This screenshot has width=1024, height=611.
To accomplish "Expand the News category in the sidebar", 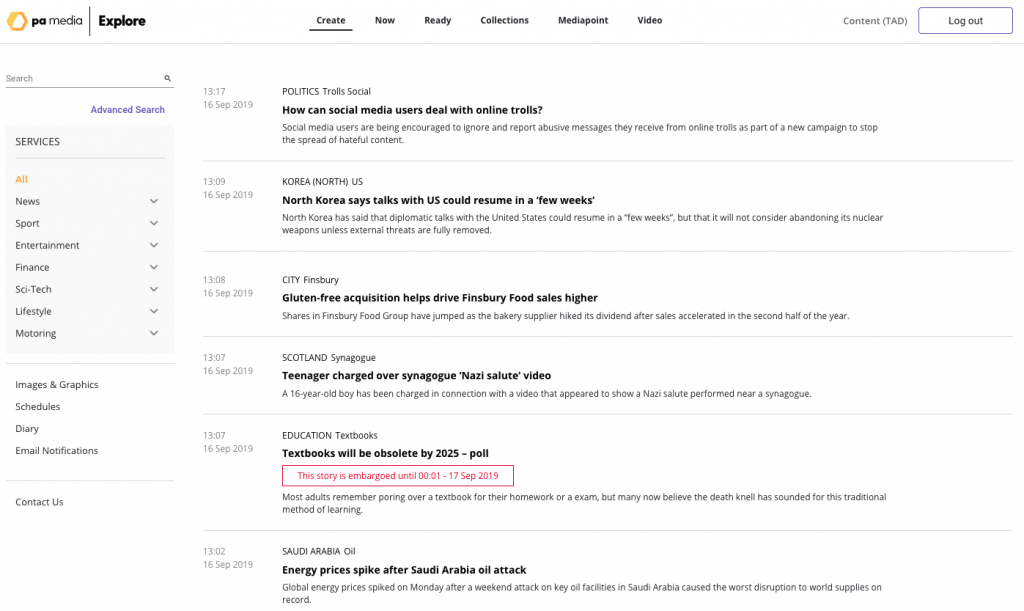I will [x=154, y=201].
